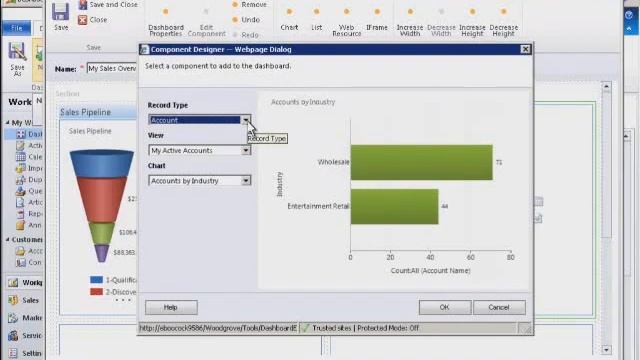Collapse the My Work group
Viewport: 640px width, 360px height.
pos(8,122)
